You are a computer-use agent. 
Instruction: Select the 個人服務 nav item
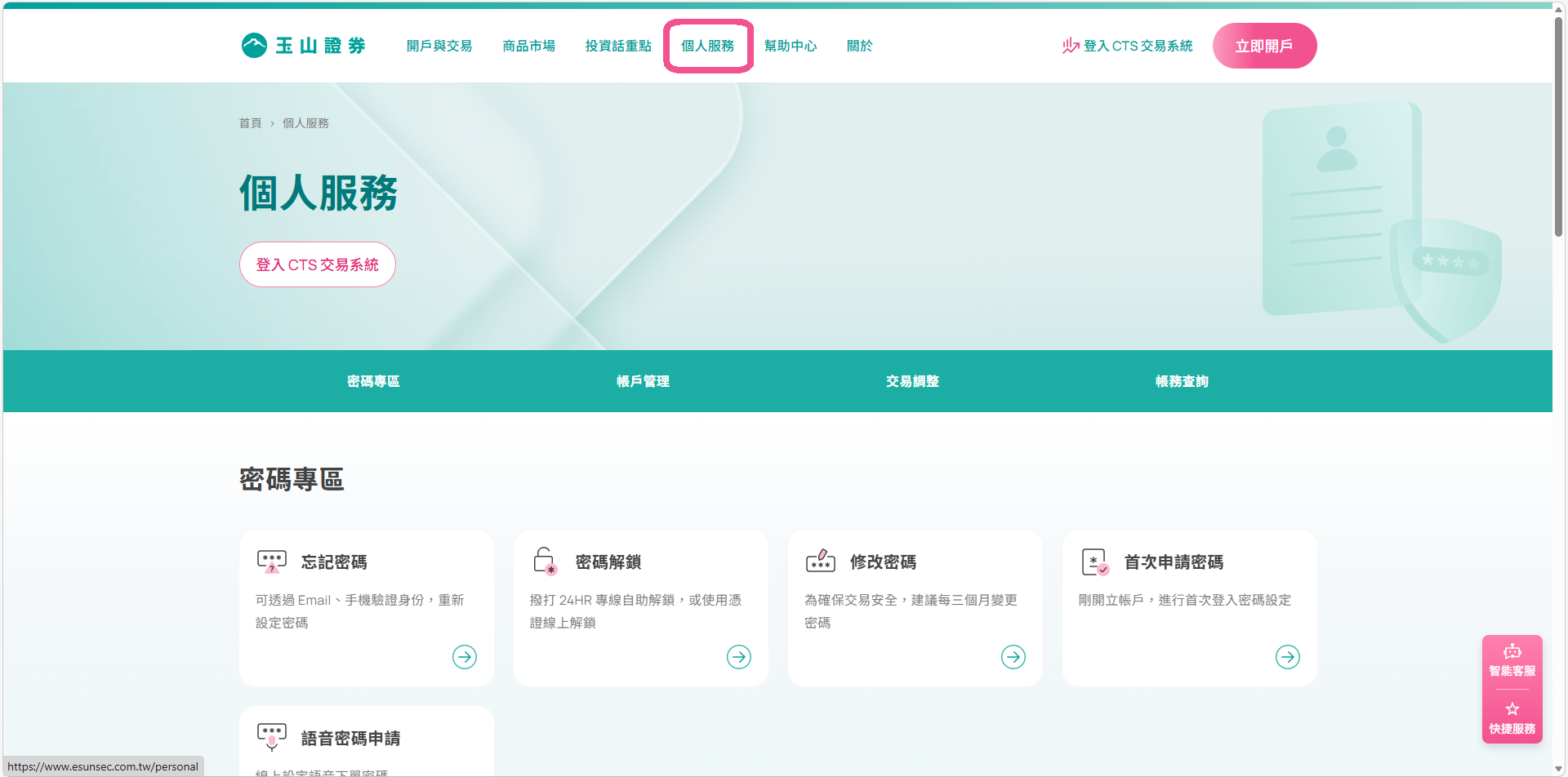pos(708,46)
